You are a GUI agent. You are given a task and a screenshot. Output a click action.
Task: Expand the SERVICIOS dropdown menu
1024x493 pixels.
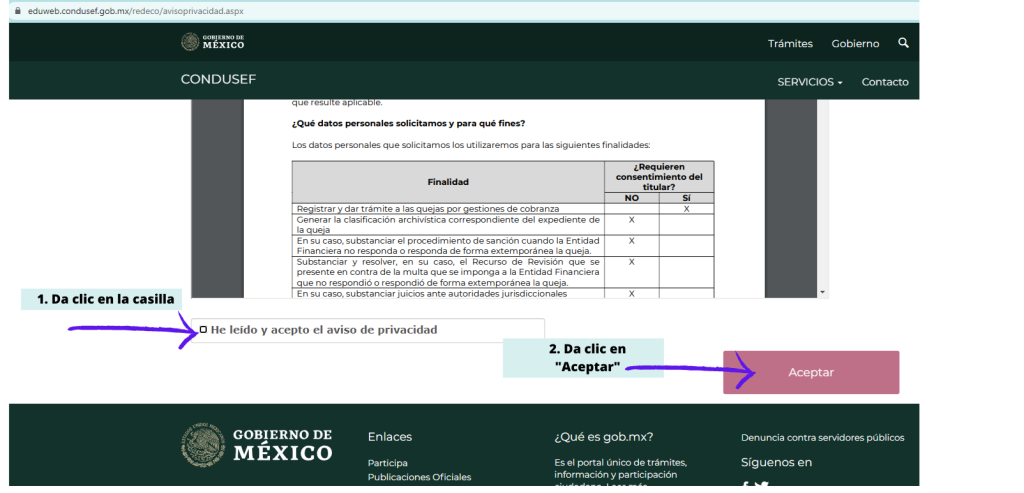809,82
